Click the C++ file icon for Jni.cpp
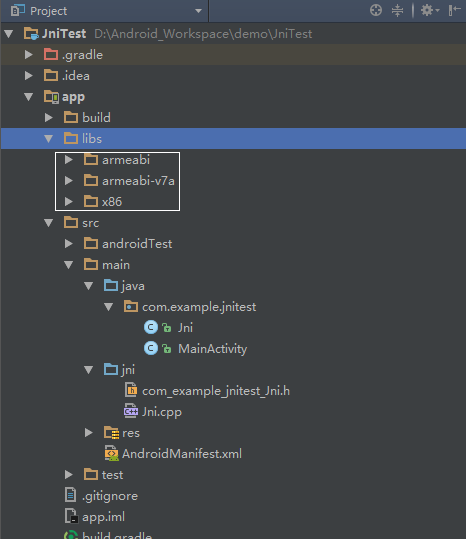466x539 pixels. coord(131,411)
